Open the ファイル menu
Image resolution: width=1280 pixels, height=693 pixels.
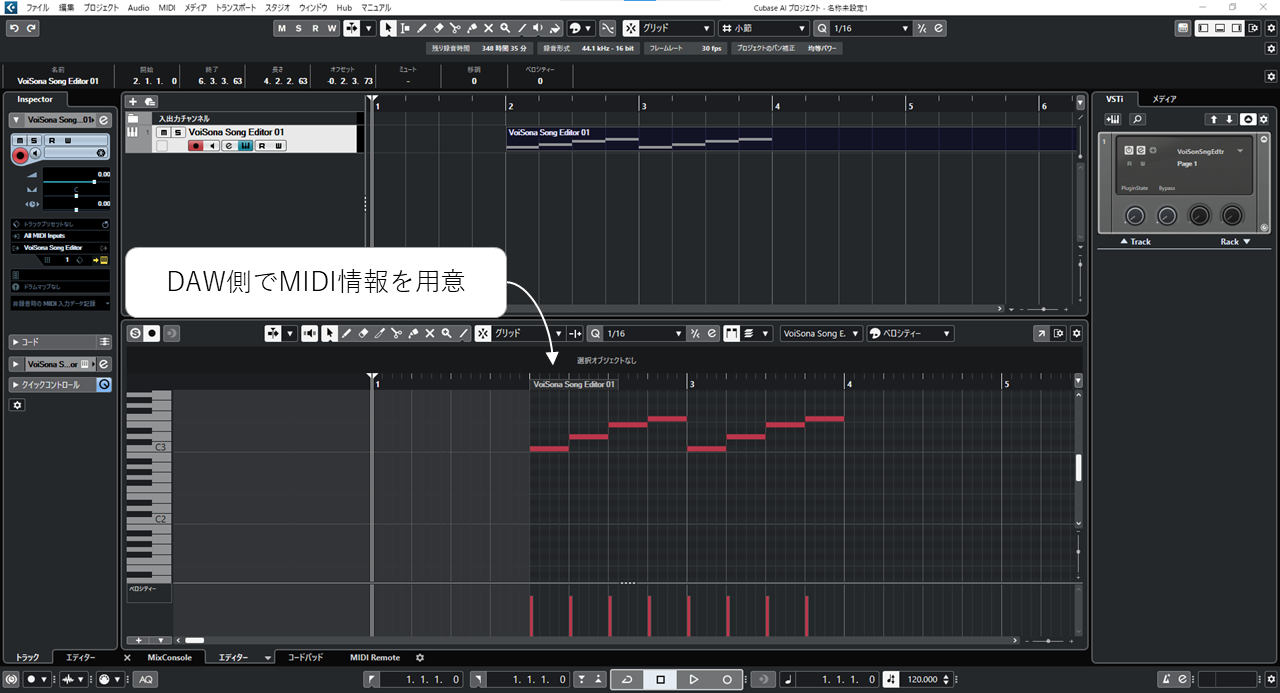38,7
